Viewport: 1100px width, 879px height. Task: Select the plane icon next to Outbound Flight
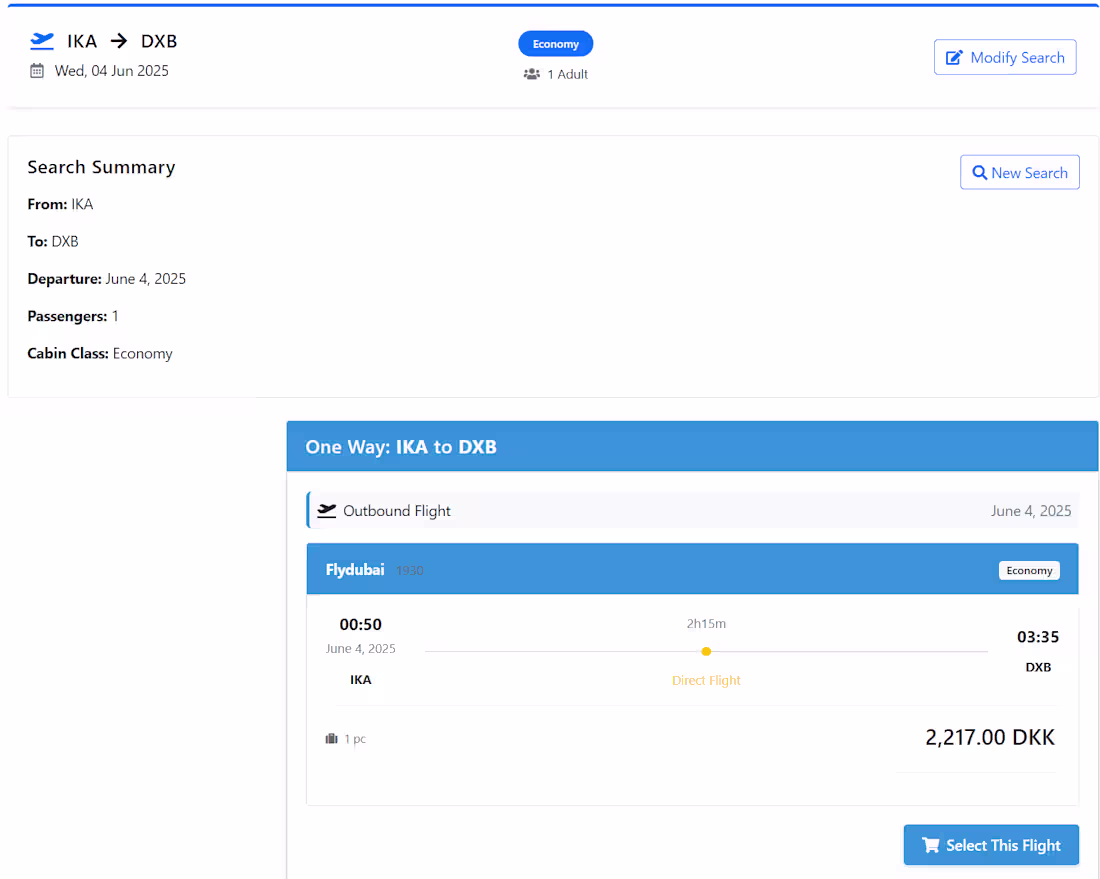(327, 510)
